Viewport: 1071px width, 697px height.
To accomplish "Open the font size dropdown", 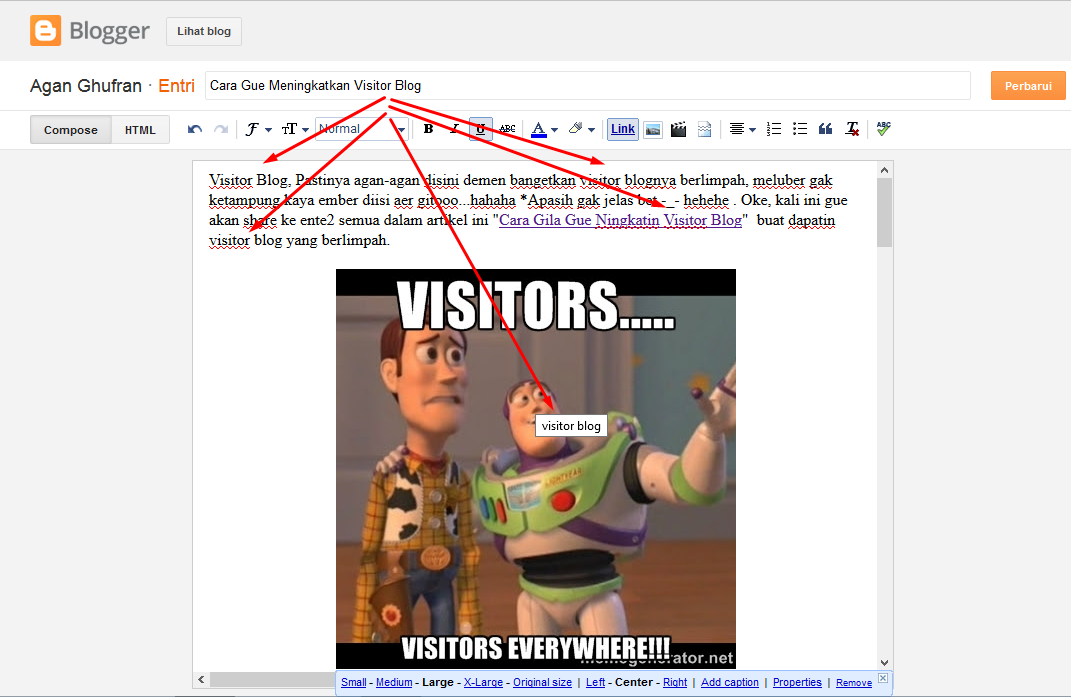I will tap(295, 129).
